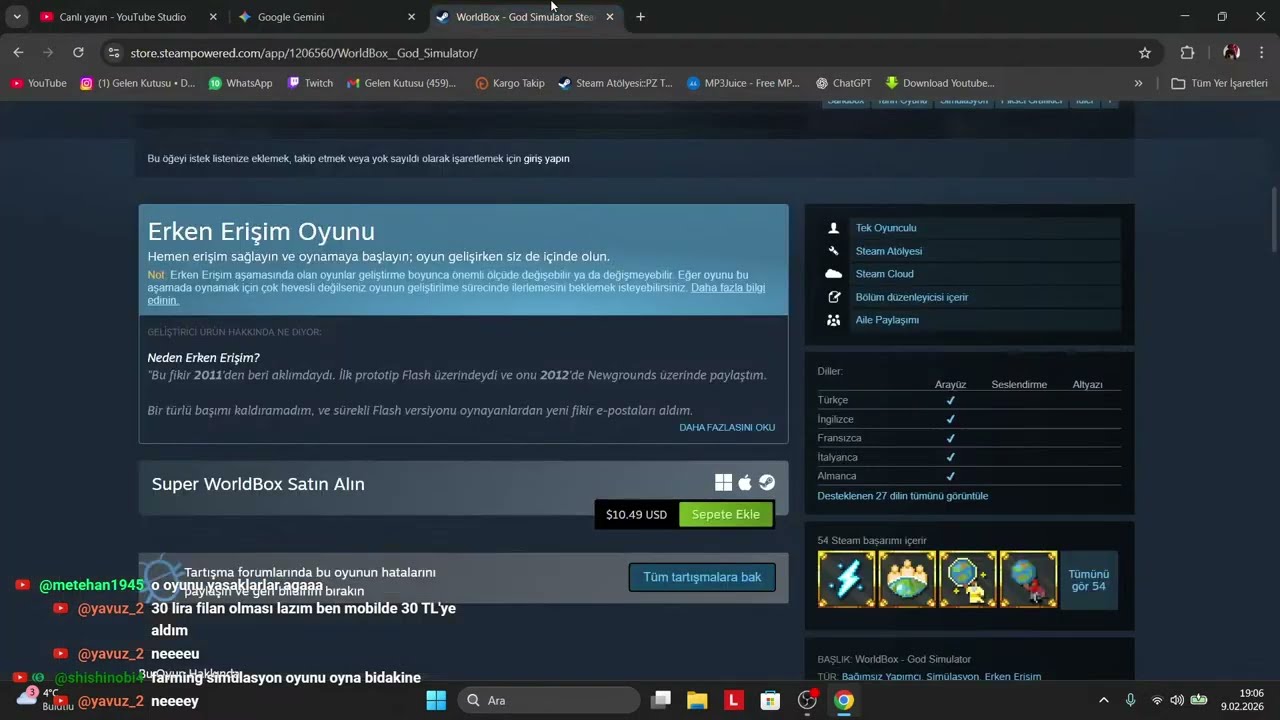Click the Tek Oyunculu person icon

coord(833,228)
